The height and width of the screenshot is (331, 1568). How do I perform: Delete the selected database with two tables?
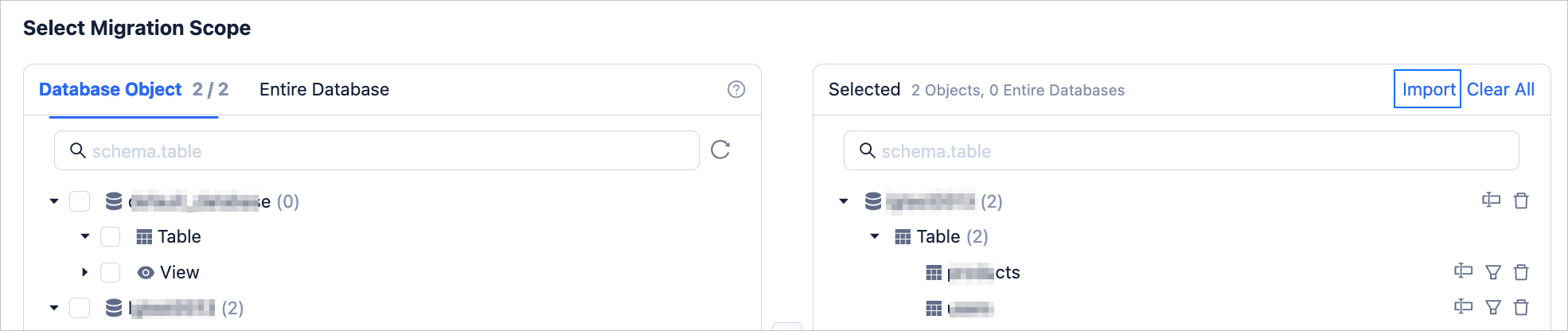pyautogui.click(x=1521, y=201)
